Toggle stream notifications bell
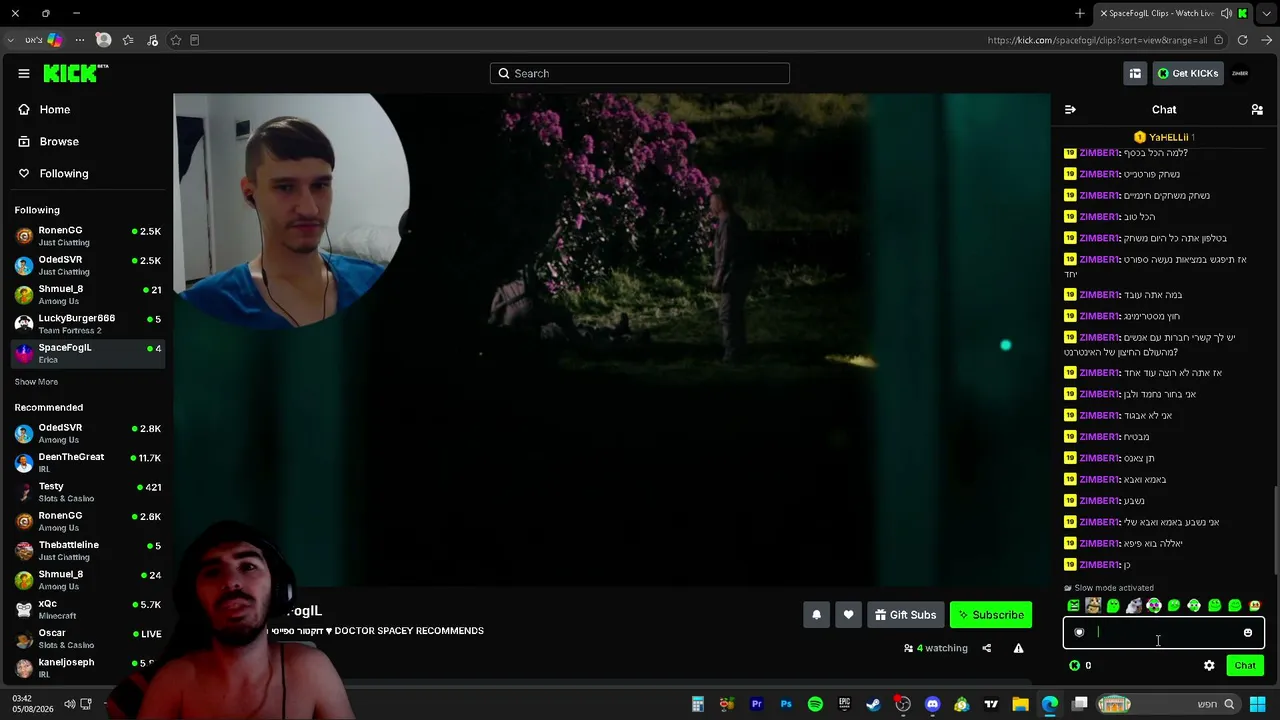The image size is (1280, 720). (816, 615)
